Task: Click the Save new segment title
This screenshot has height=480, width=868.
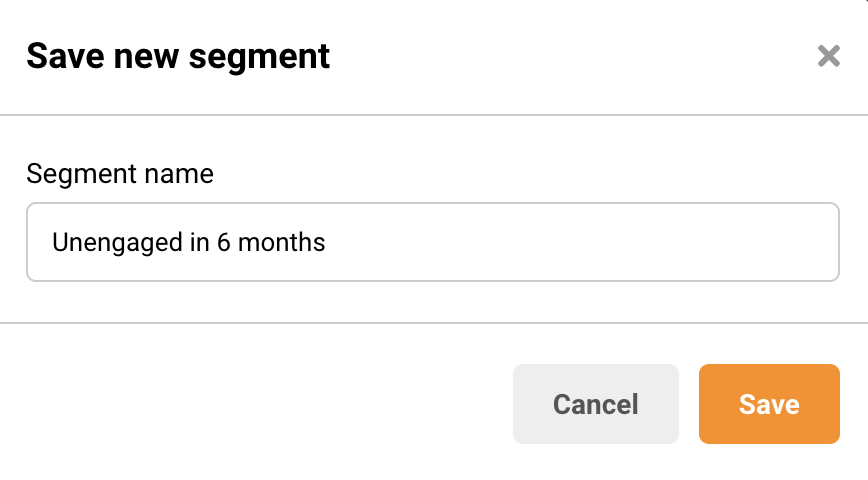Action: (178, 56)
